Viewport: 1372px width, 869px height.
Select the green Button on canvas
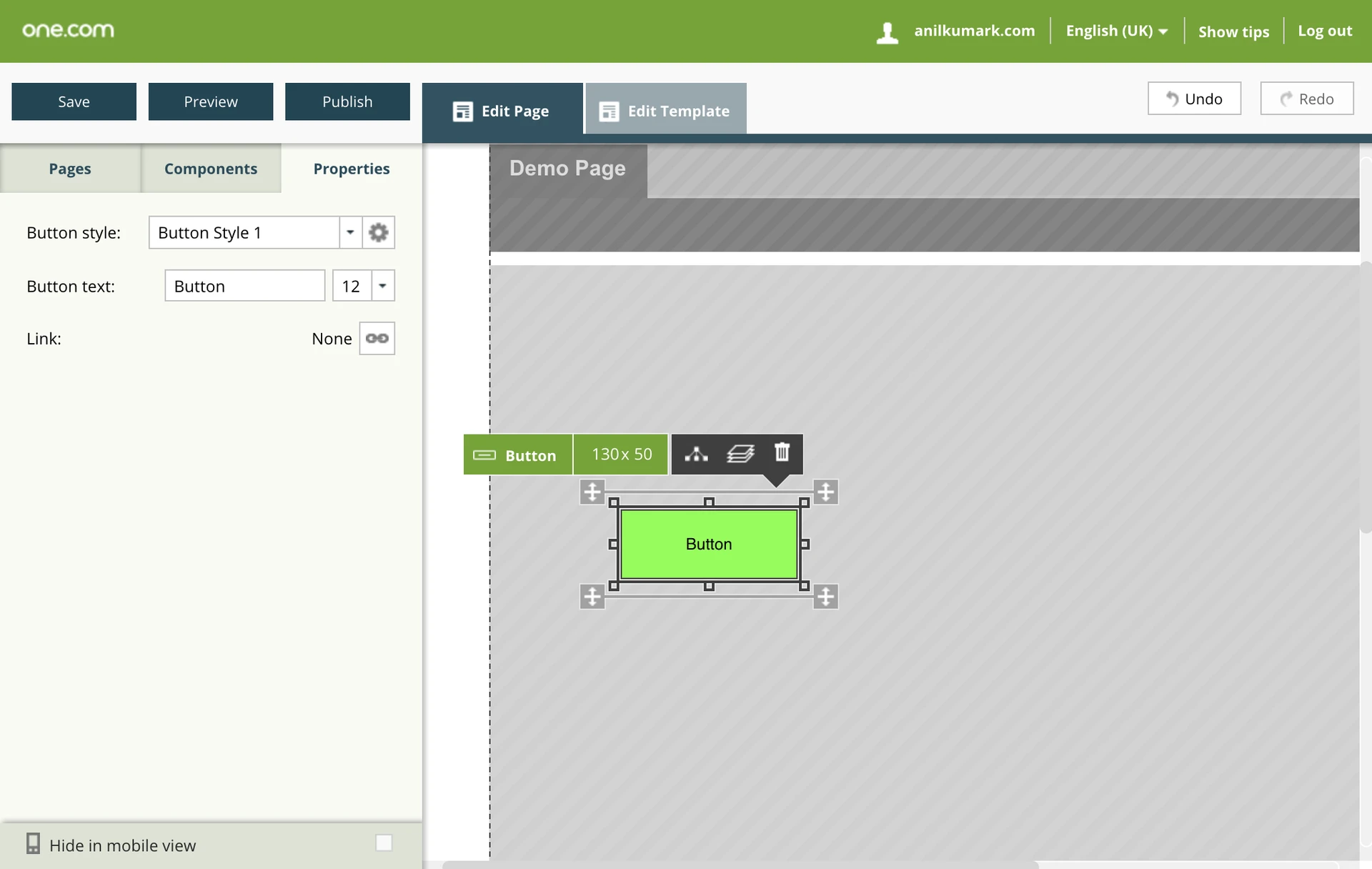coord(709,544)
